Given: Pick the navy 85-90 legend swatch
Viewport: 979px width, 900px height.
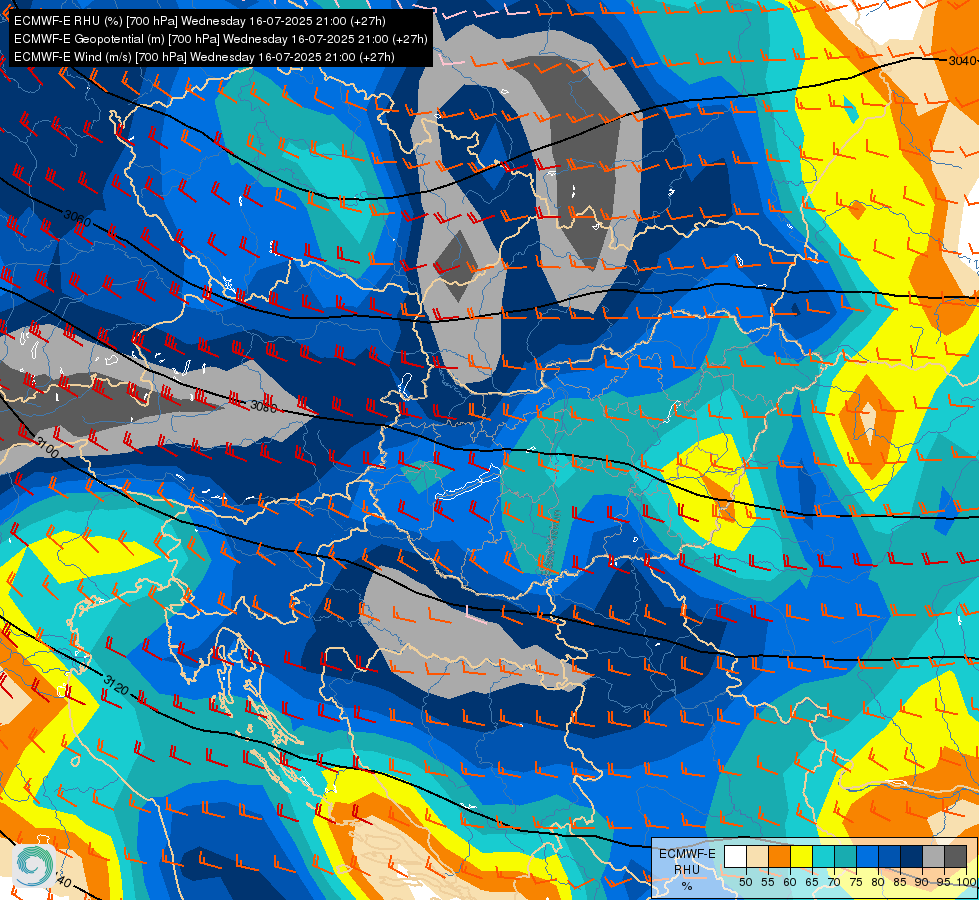Looking at the screenshot, I should (911, 856).
